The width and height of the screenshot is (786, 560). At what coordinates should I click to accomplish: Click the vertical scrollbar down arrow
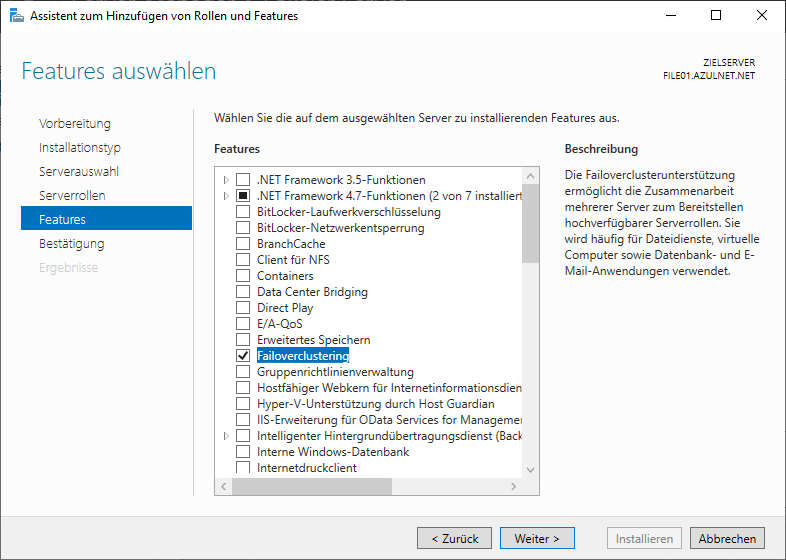530,469
